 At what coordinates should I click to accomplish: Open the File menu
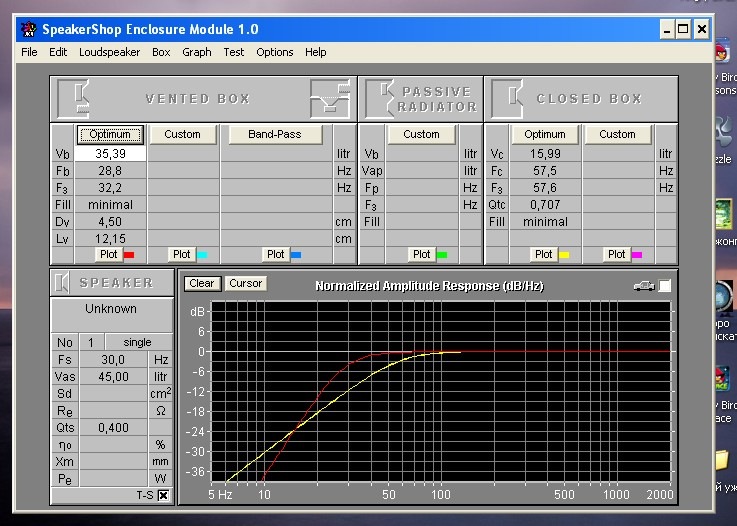[29, 52]
